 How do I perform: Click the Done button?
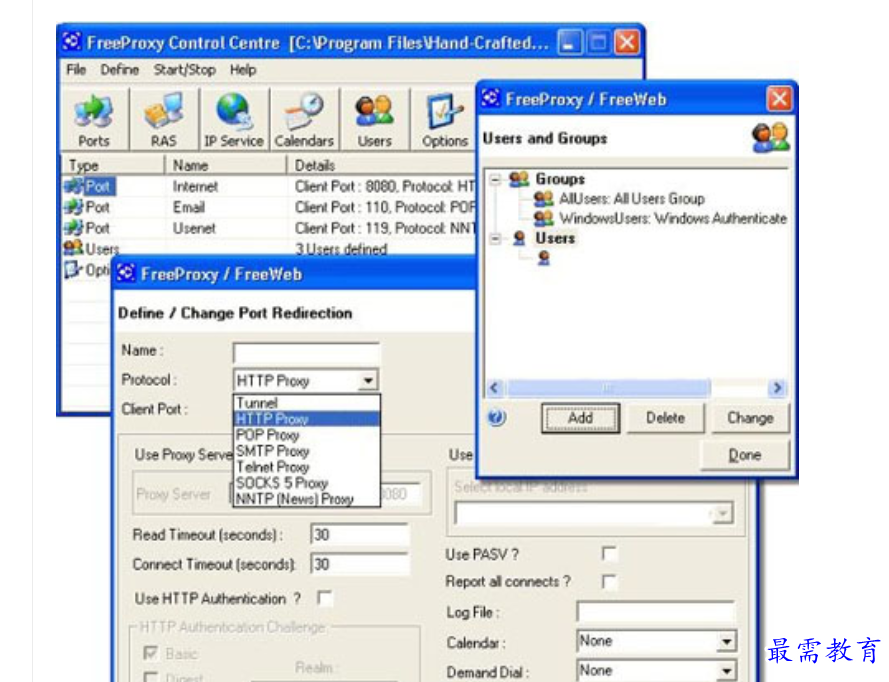coord(744,455)
